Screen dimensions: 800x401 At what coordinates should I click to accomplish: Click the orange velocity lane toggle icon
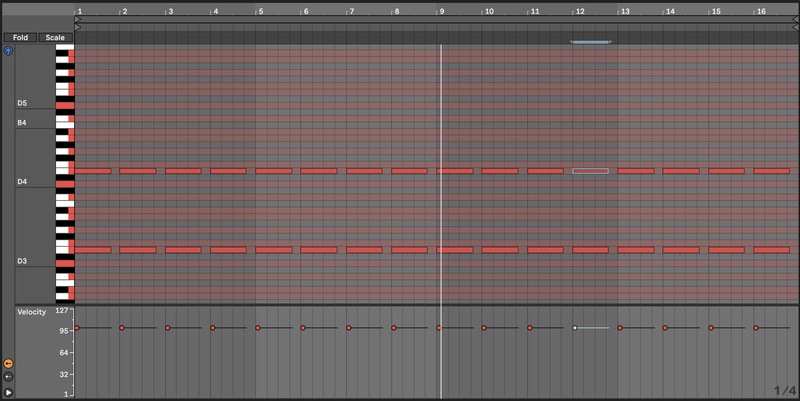[x=9, y=363]
